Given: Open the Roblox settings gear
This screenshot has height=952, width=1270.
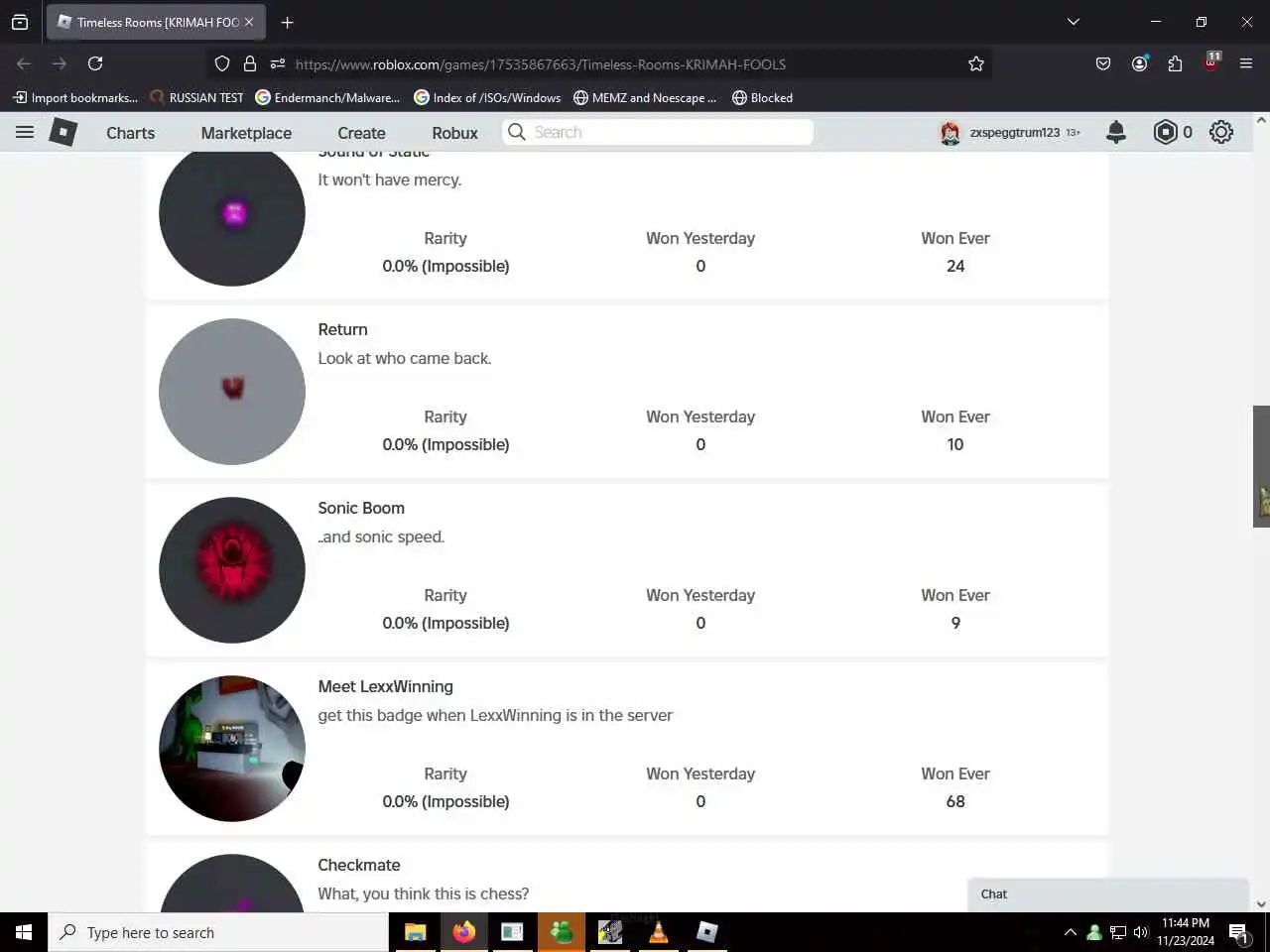Looking at the screenshot, I should point(1221,132).
